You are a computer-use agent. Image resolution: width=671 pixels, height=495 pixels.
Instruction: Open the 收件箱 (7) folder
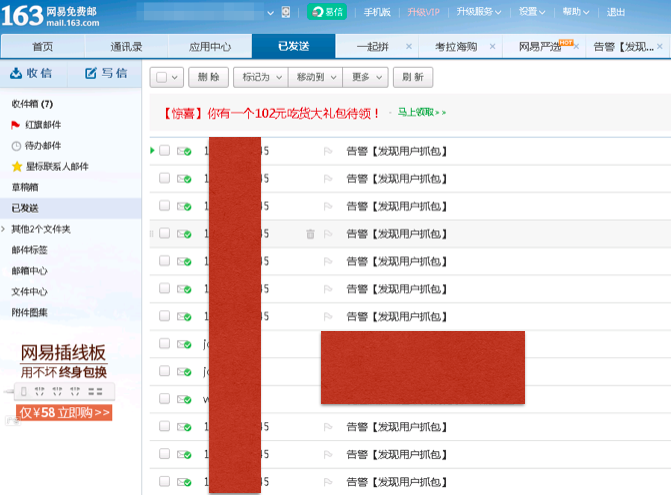(32, 103)
